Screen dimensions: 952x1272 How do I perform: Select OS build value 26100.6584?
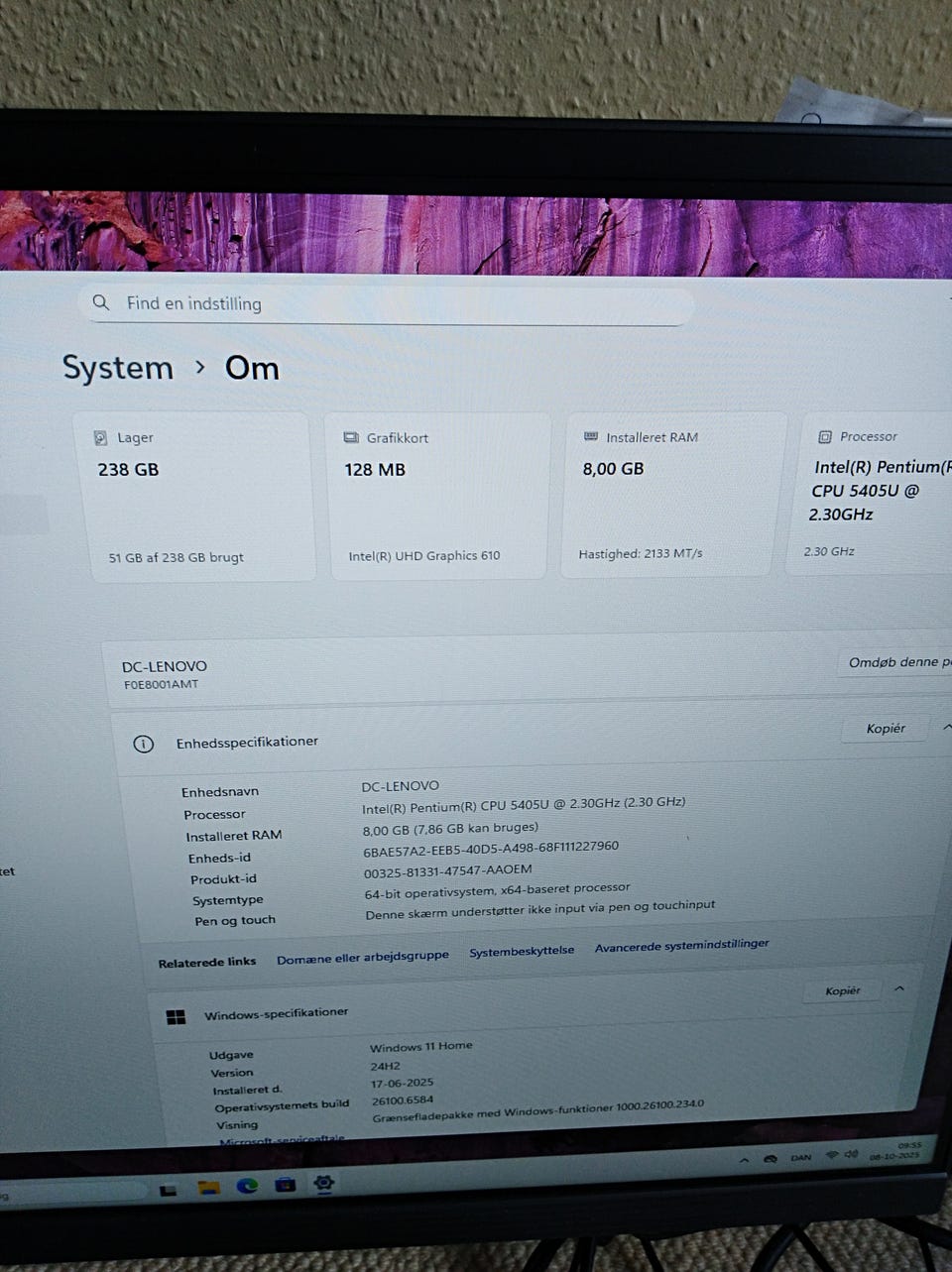click(403, 1100)
